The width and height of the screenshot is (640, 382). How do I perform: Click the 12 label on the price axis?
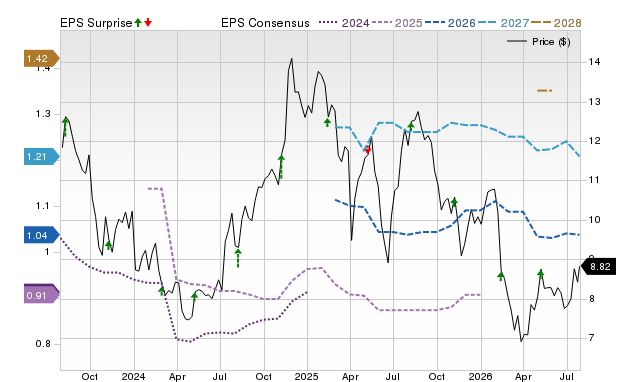[x=594, y=141]
